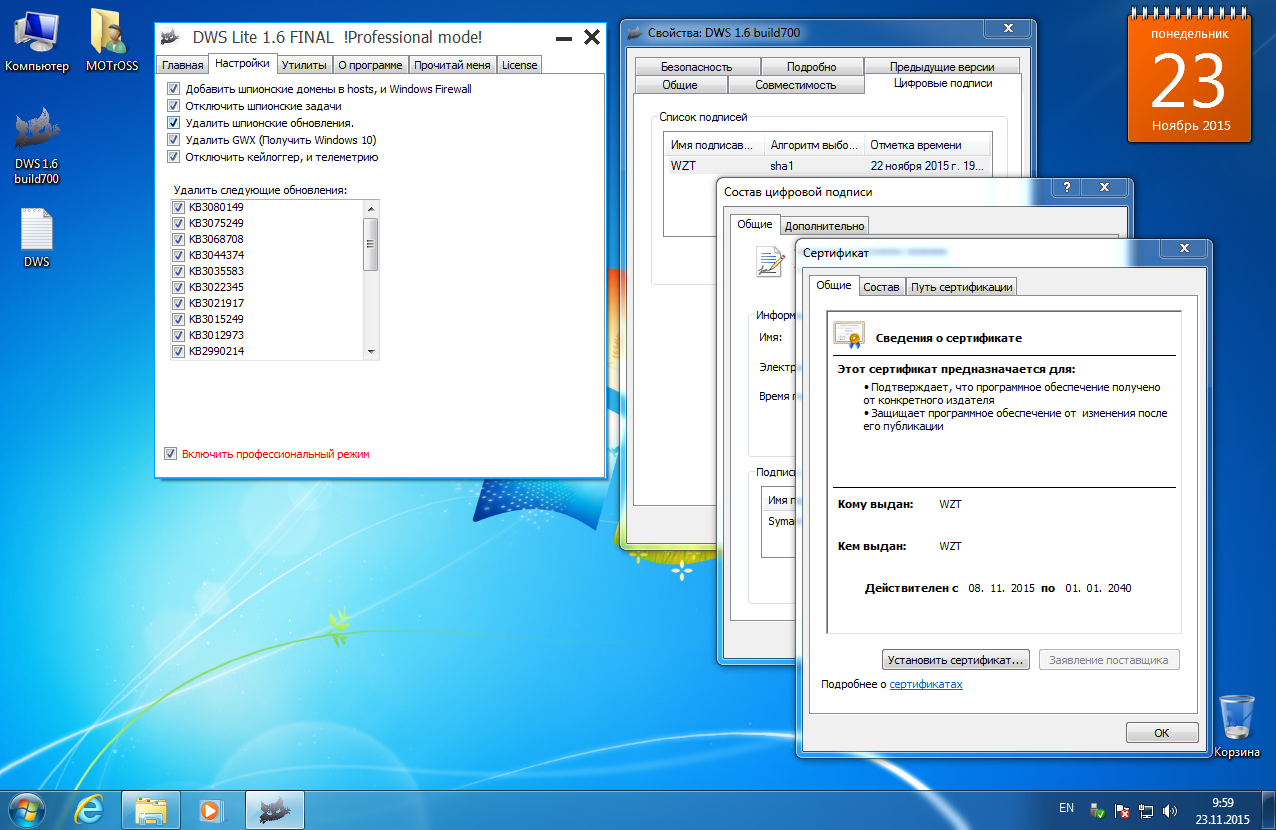Switch to Подробно tab in Свойства window
This screenshot has height=830, width=1276.
click(811, 67)
